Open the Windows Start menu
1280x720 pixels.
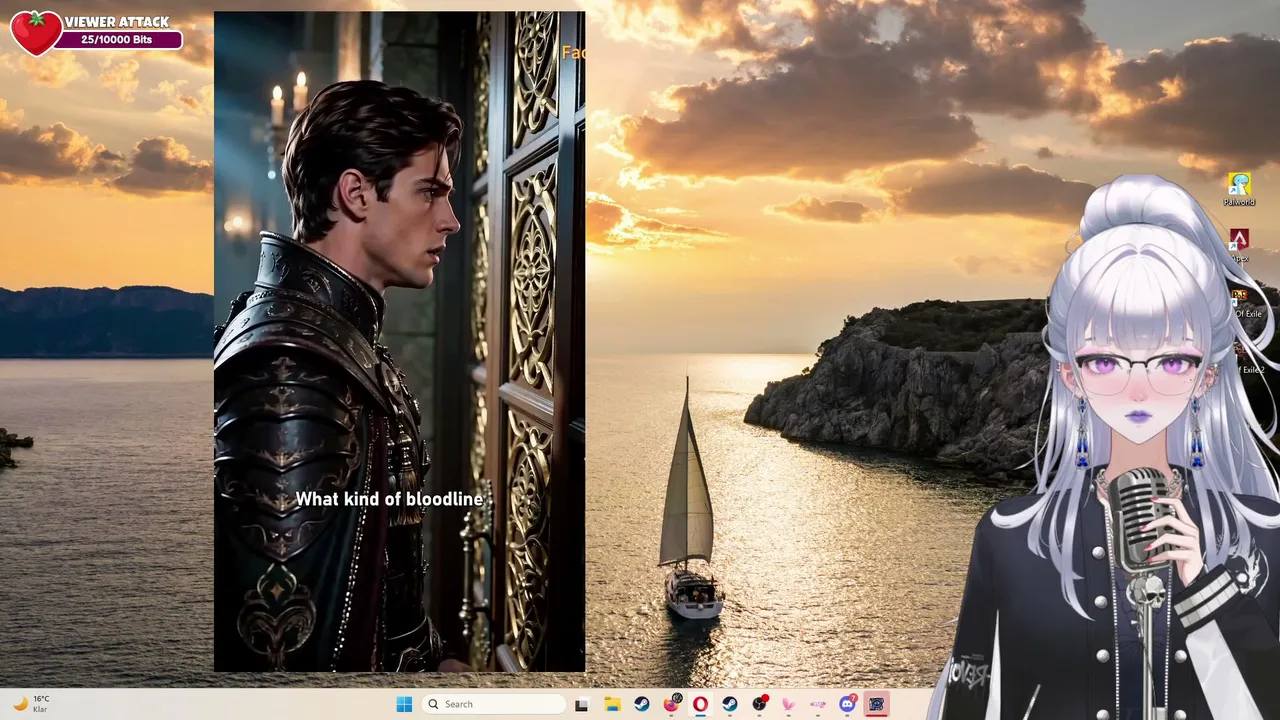pyautogui.click(x=404, y=704)
